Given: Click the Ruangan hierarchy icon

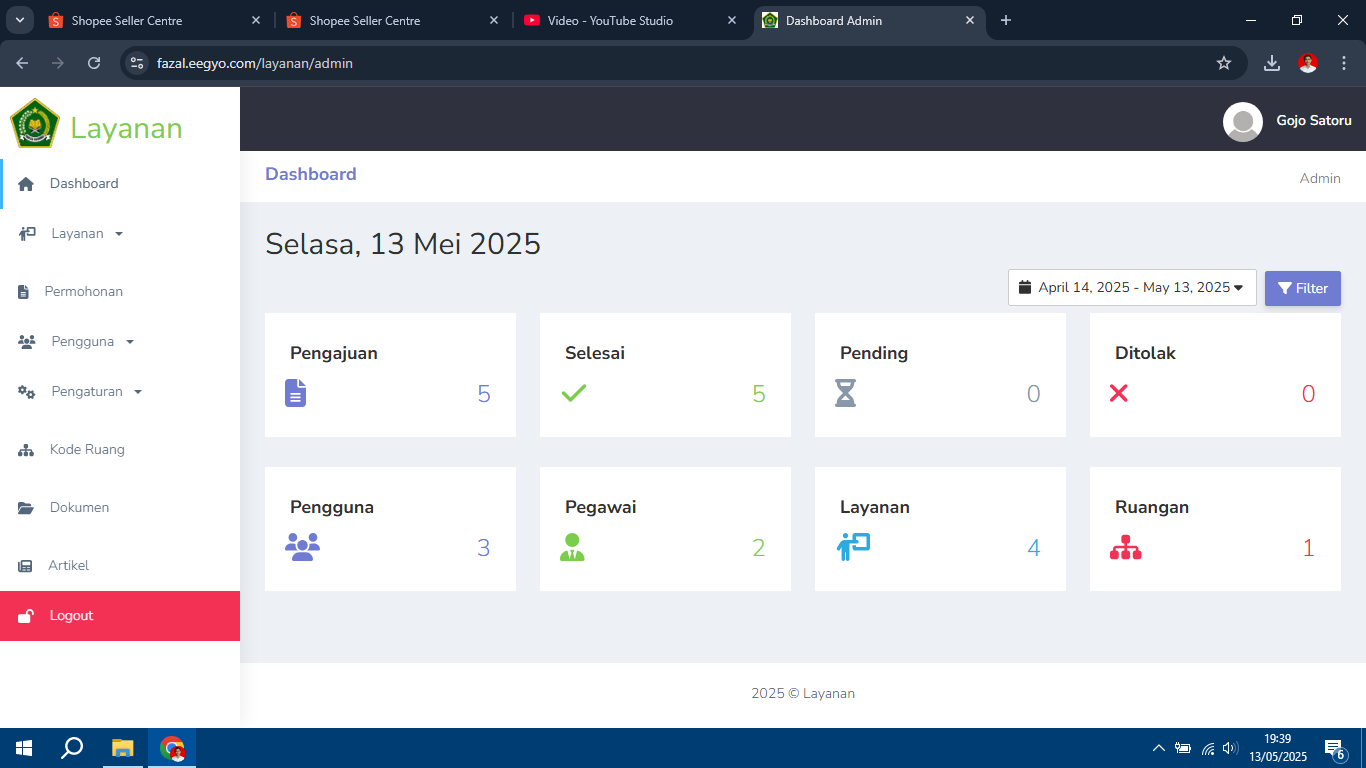Looking at the screenshot, I should pos(1125,547).
